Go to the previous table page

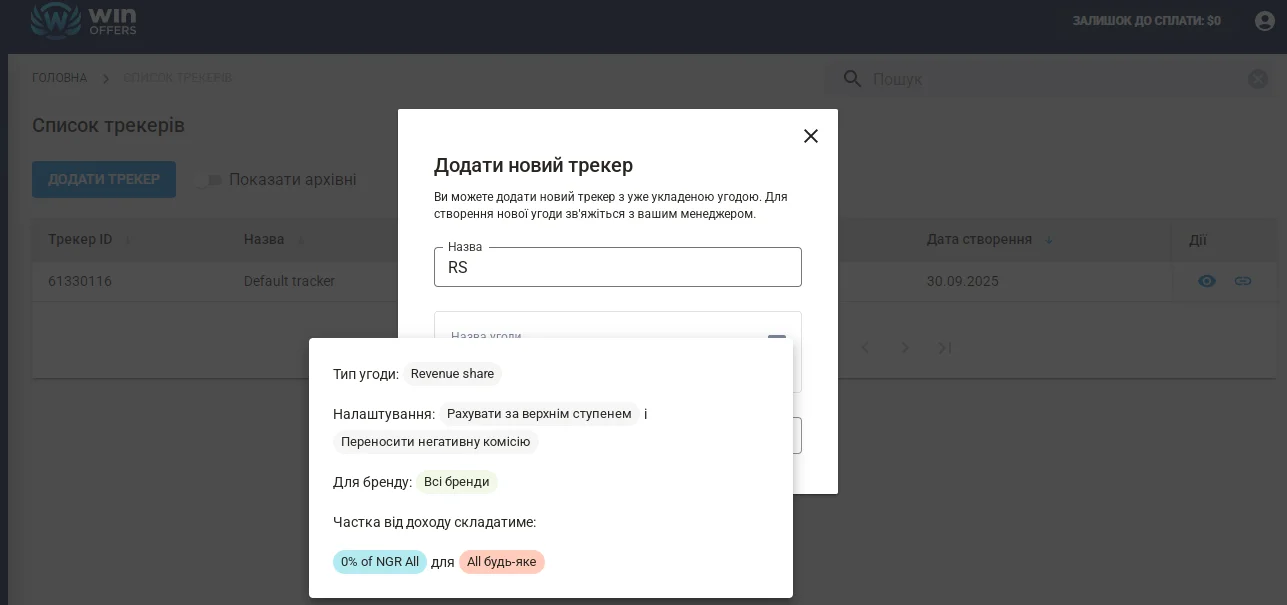point(866,347)
